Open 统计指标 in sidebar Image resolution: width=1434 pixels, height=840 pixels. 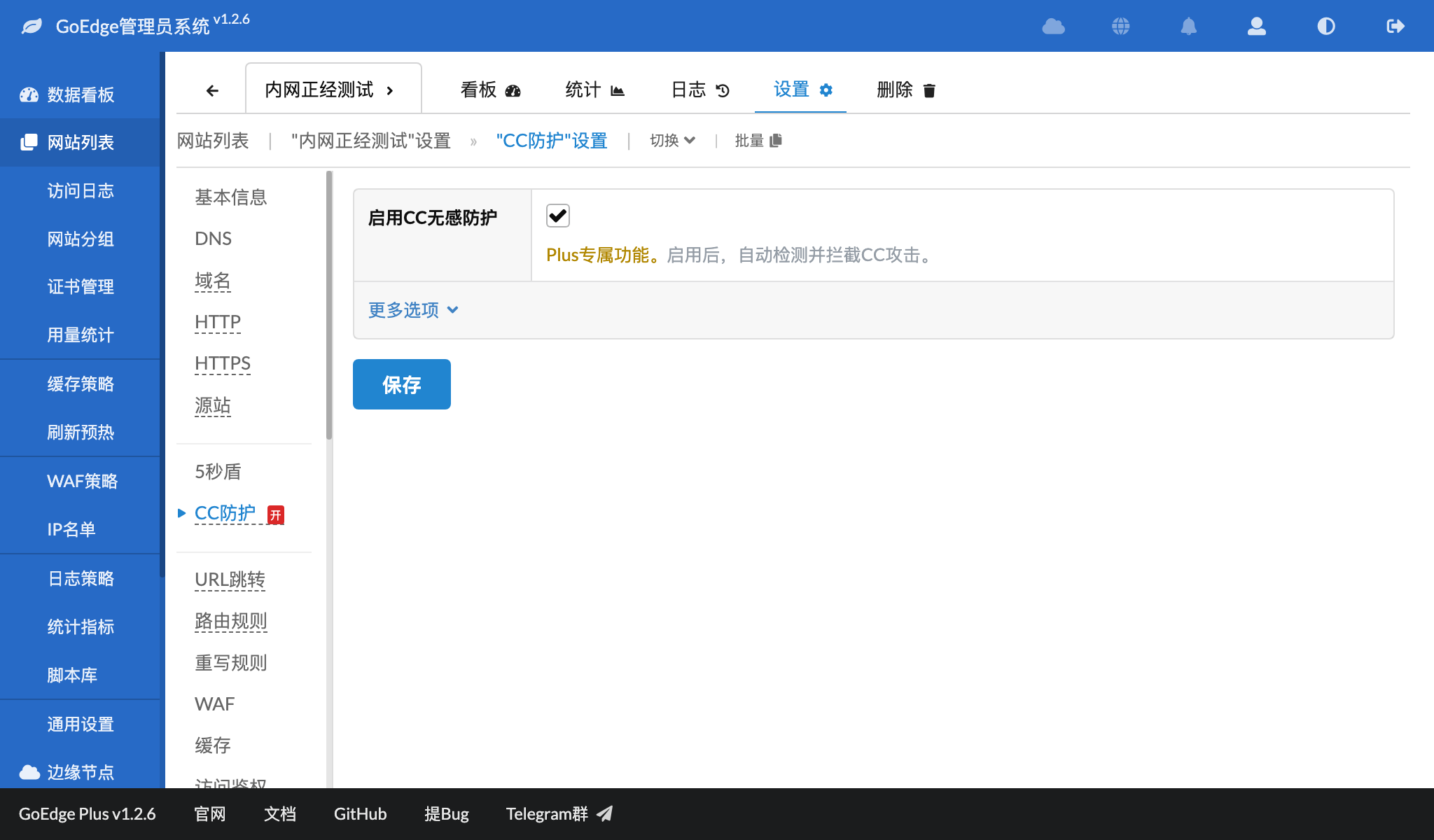80,627
